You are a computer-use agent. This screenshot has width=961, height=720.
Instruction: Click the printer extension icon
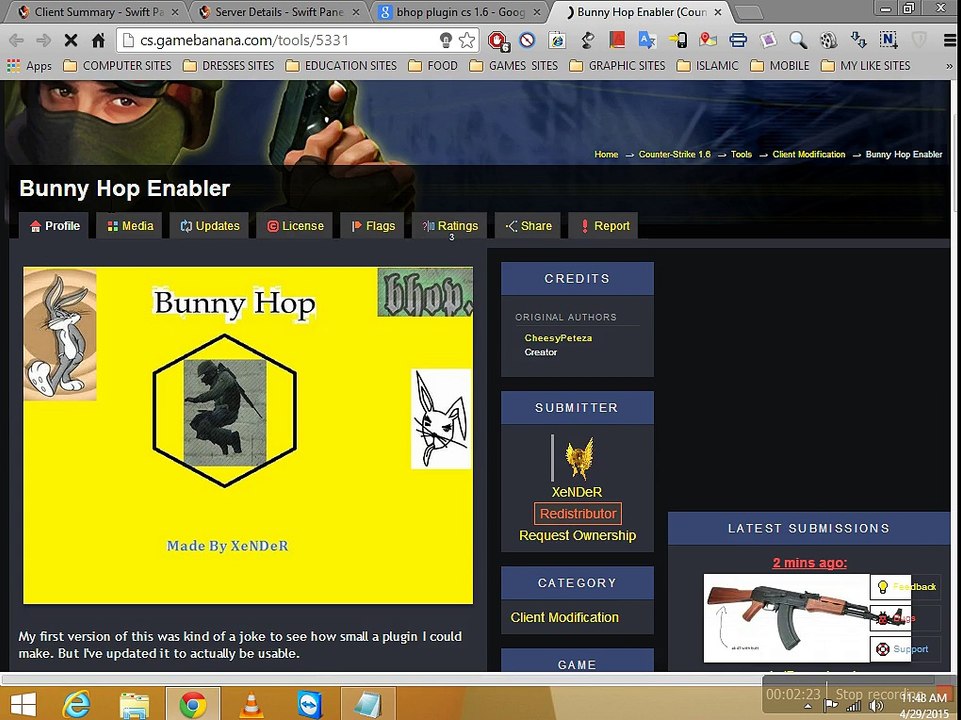(738, 40)
